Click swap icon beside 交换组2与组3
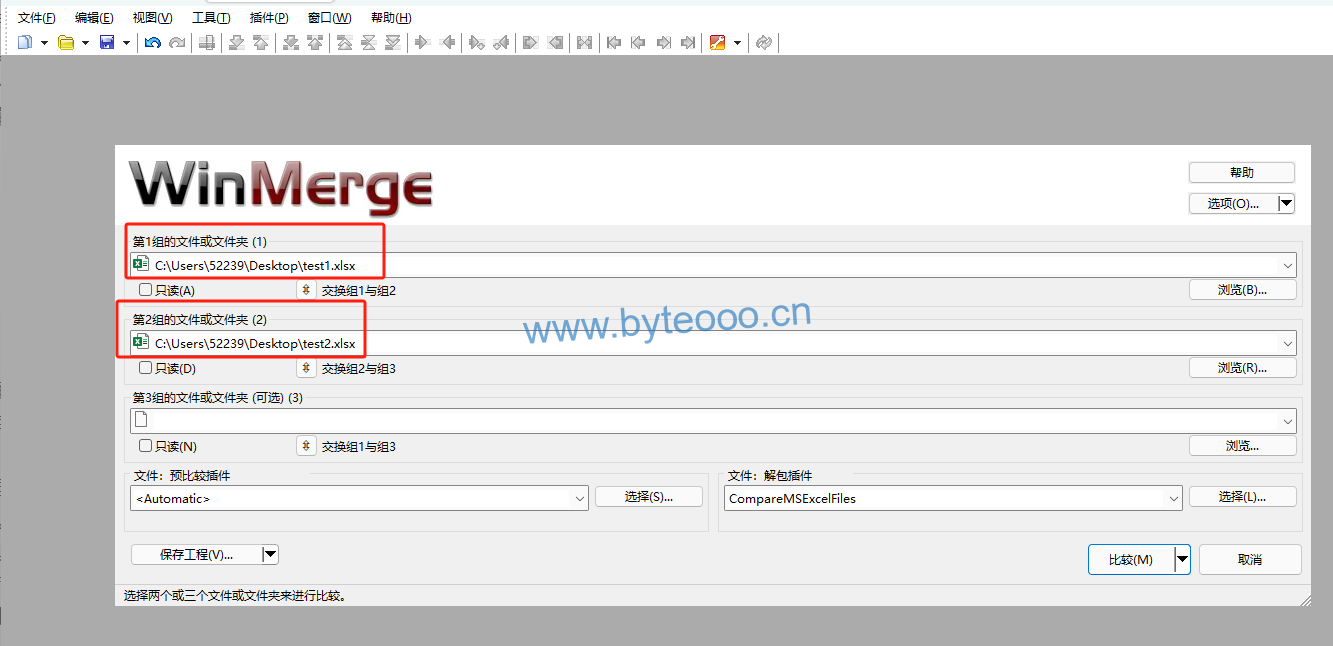The height and width of the screenshot is (646, 1333). point(307,368)
